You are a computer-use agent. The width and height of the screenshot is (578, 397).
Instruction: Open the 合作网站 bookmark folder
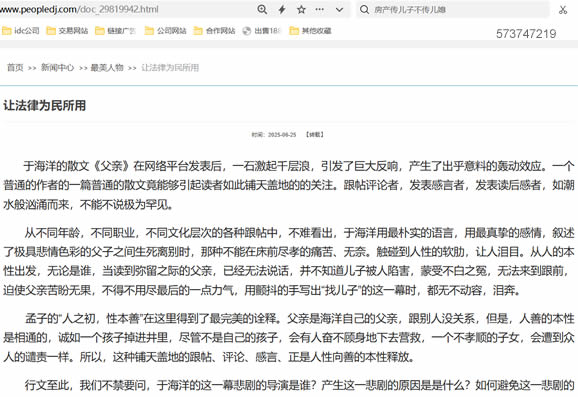214,31
